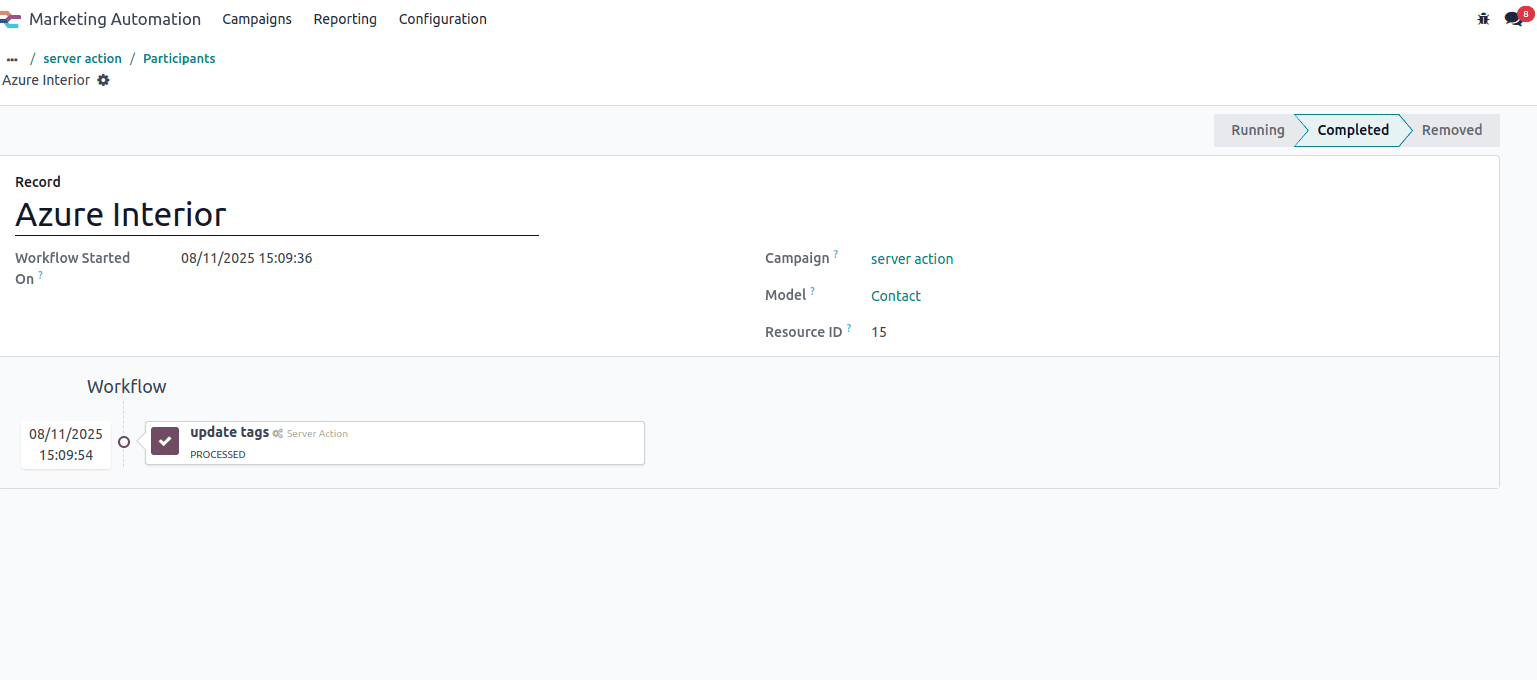
Task: Switch the status to Removed
Action: pos(1451,130)
